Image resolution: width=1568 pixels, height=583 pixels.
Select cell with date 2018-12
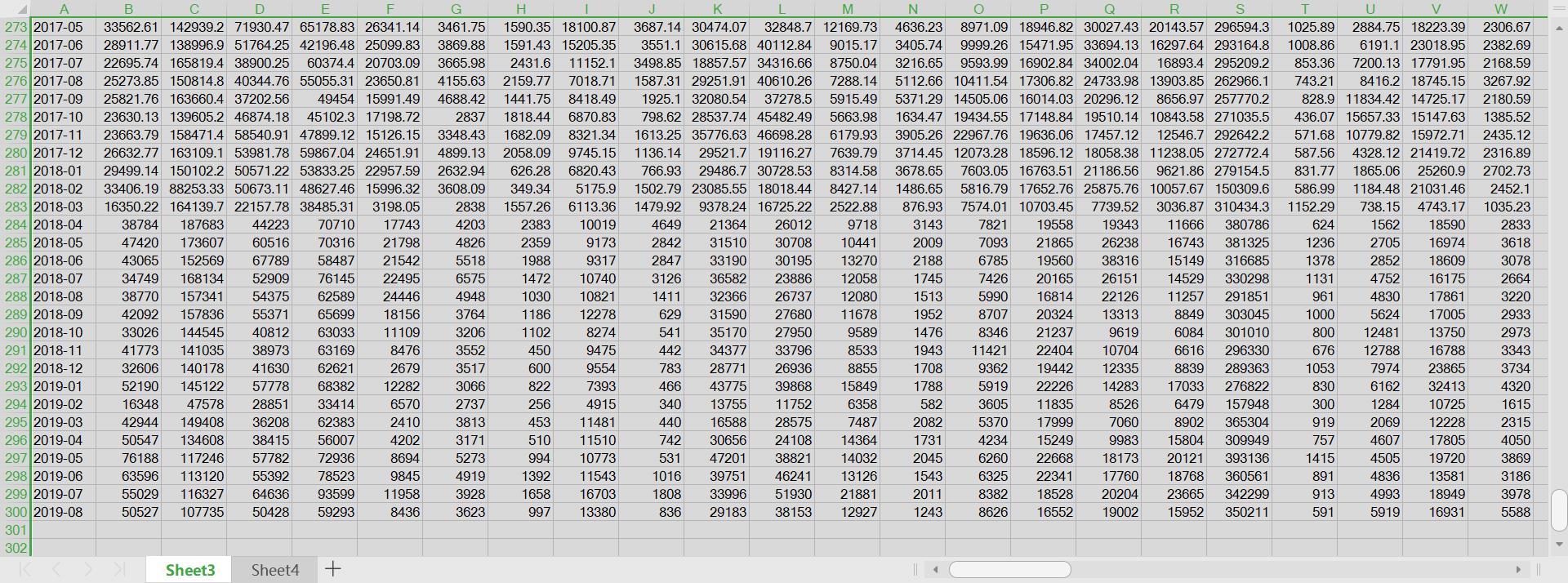tap(64, 368)
